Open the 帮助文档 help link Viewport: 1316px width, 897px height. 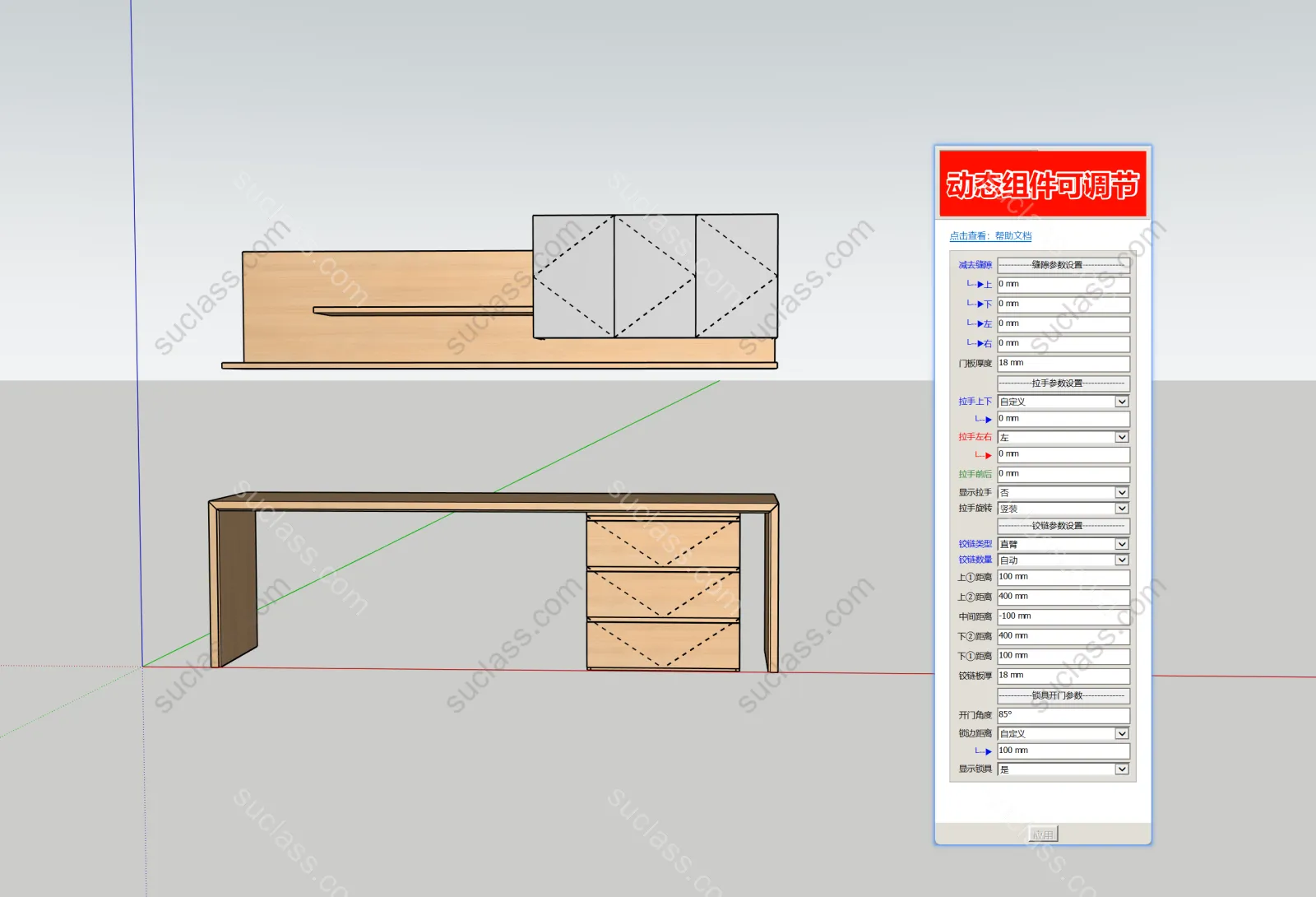pyautogui.click(x=990, y=236)
